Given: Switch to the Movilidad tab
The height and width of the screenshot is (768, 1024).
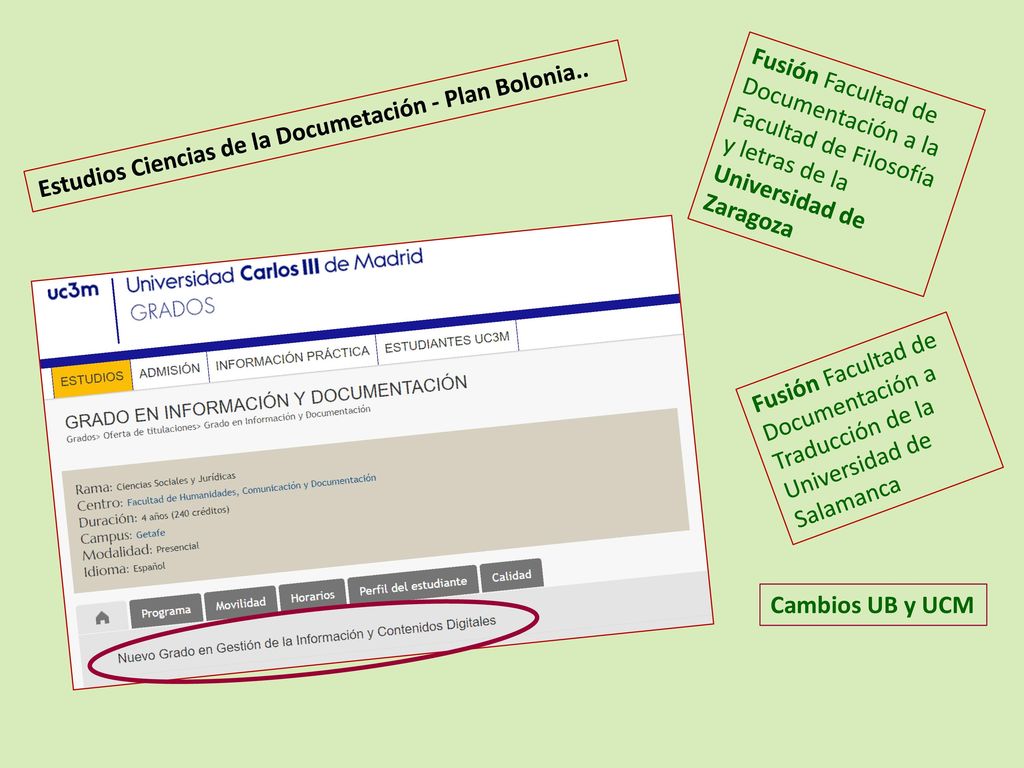Looking at the screenshot, I should tap(240, 603).
